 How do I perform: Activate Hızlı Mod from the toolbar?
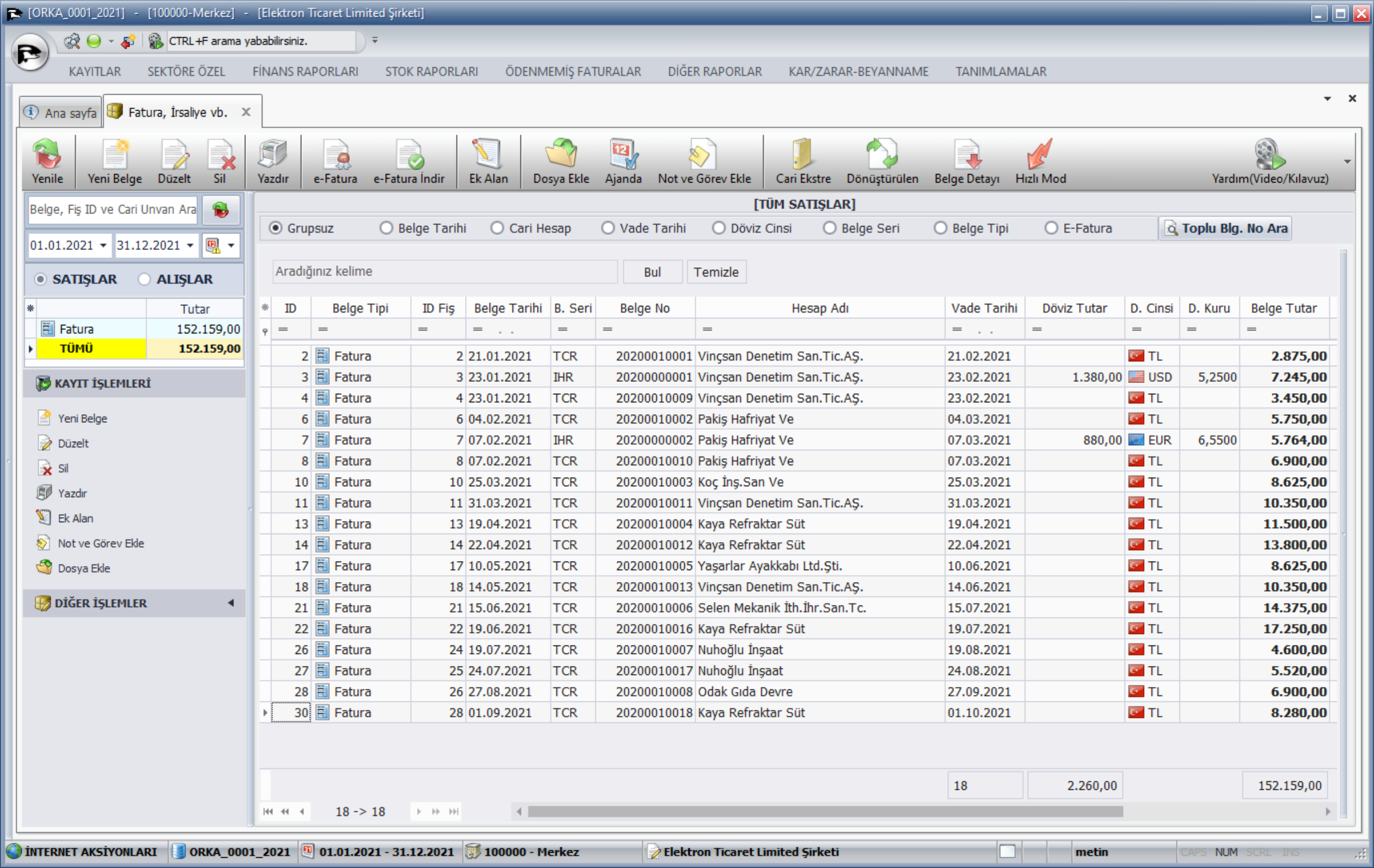click(x=1040, y=162)
